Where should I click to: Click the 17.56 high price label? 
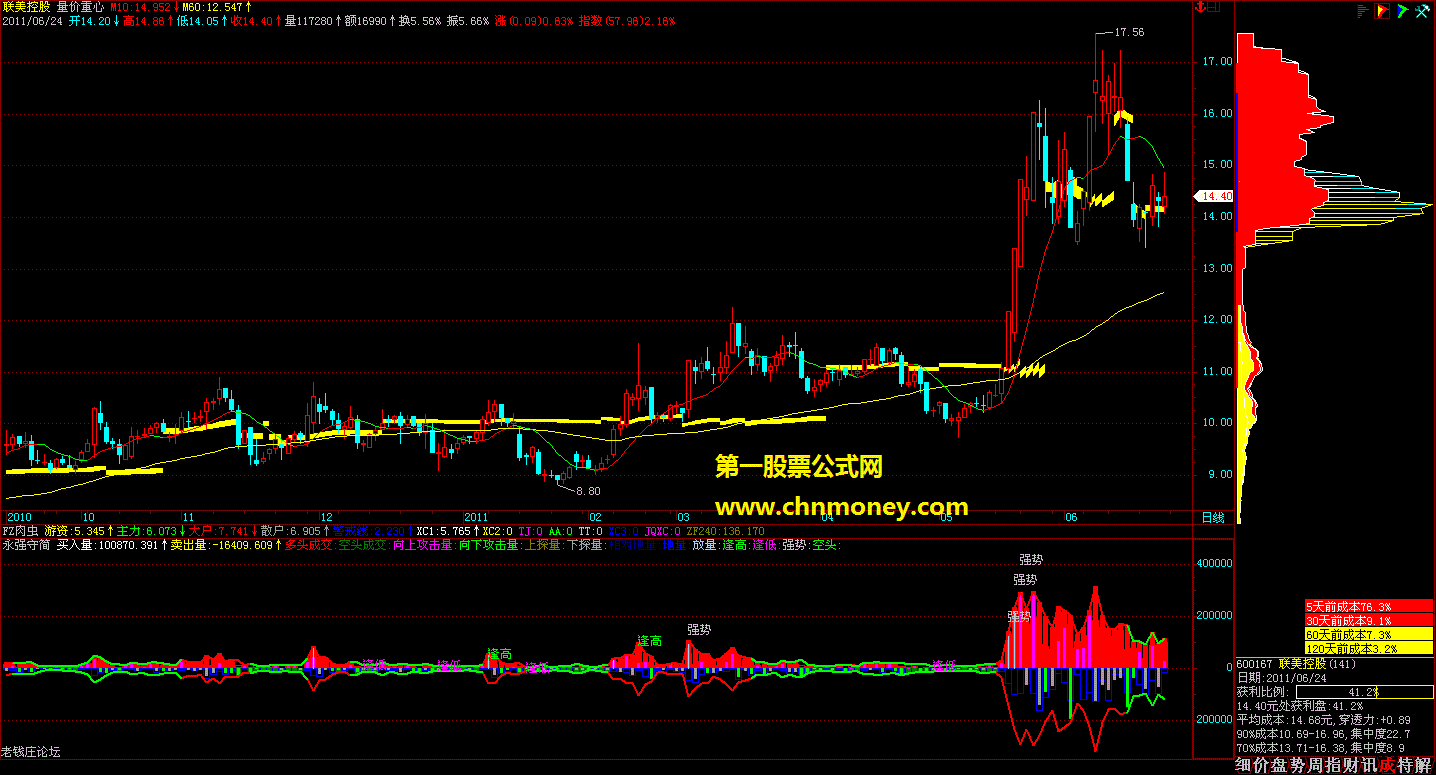click(1129, 32)
